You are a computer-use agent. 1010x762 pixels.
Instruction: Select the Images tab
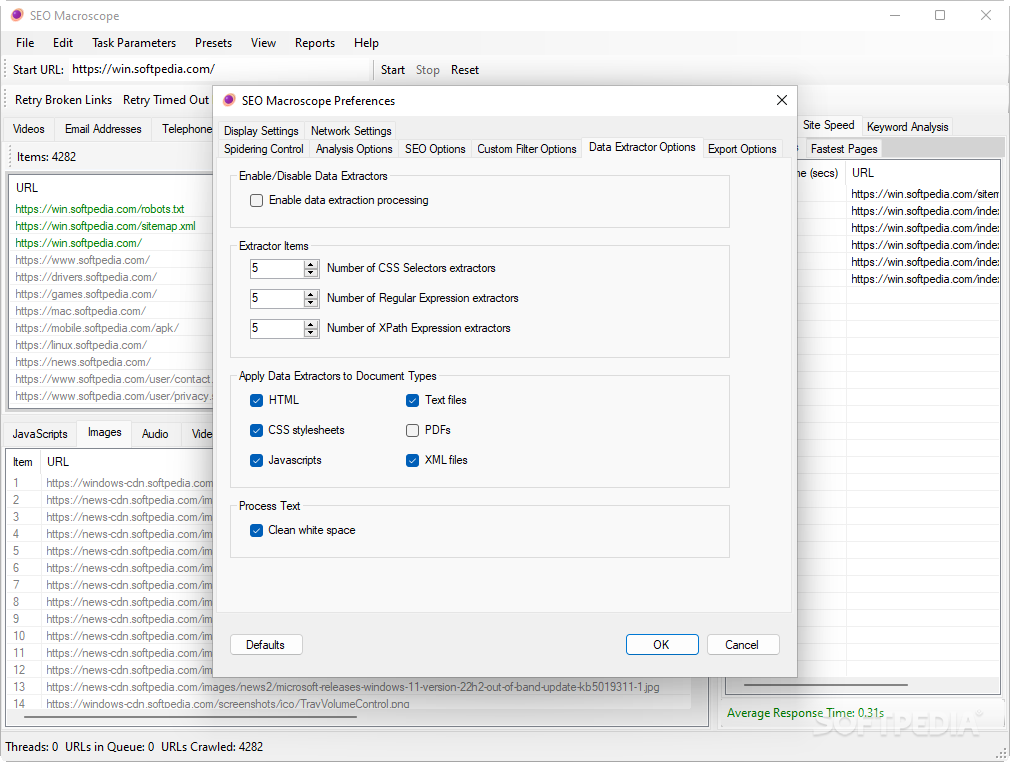104,432
